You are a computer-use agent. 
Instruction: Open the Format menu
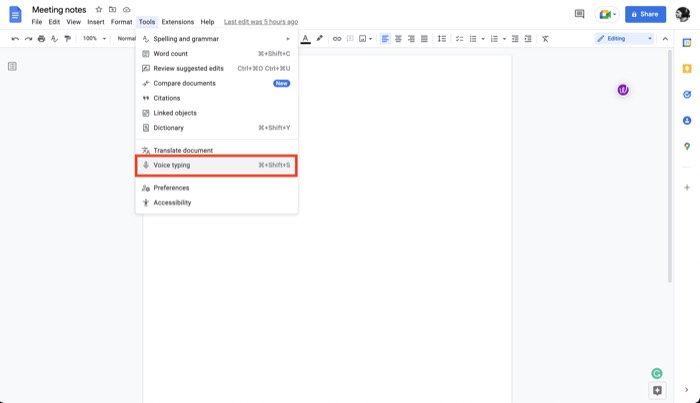[121, 22]
